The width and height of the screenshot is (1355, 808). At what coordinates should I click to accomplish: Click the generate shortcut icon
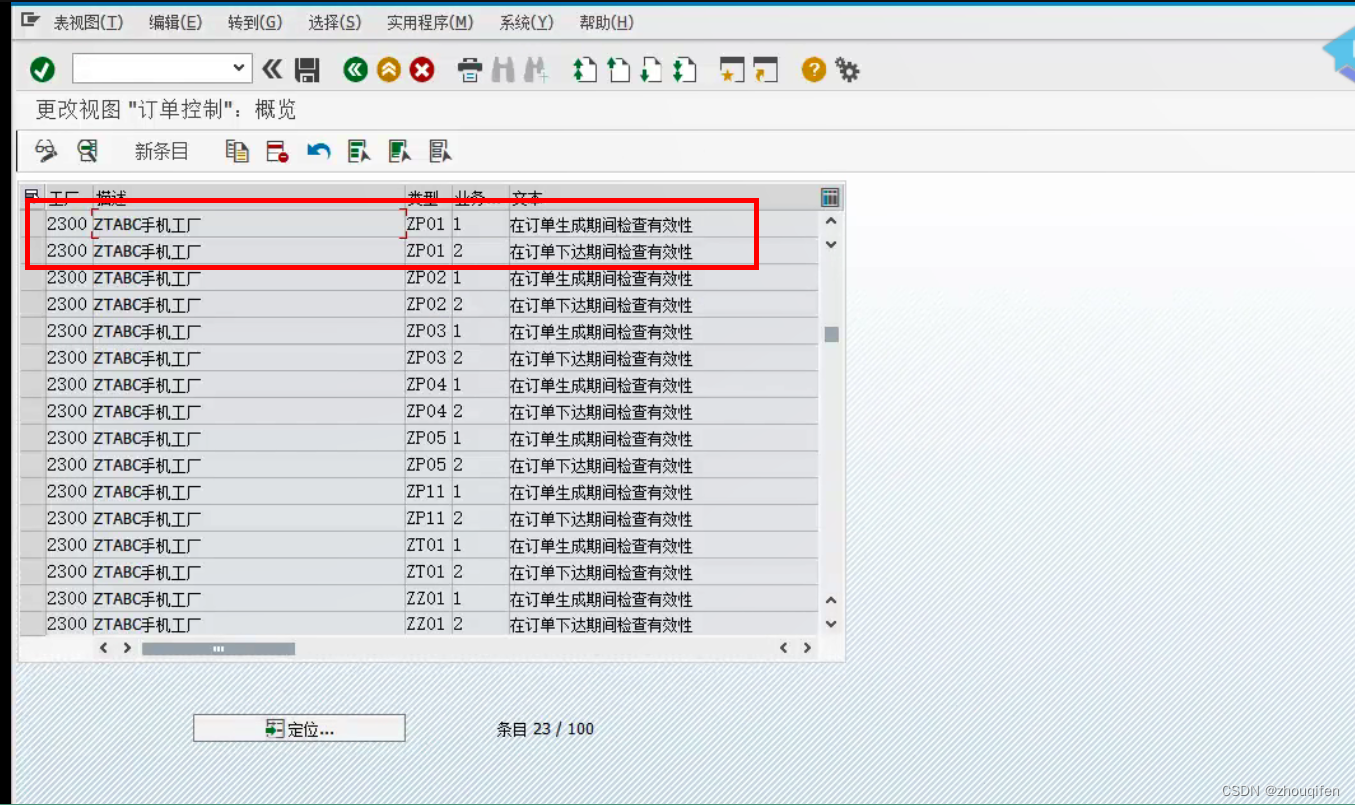[x=766, y=70]
